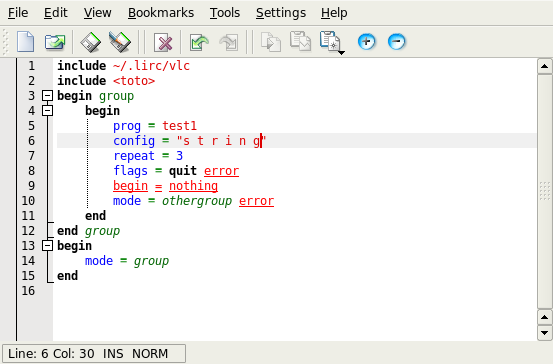Collapse the fold marker on line 13
553x364 pixels.
[47, 245]
